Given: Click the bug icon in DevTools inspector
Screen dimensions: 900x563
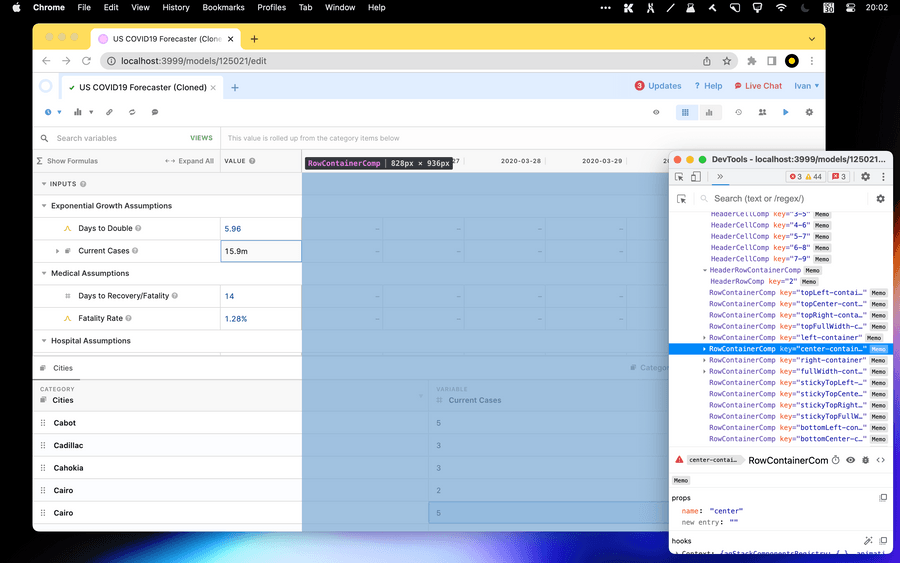Looking at the screenshot, I should click(x=865, y=460).
